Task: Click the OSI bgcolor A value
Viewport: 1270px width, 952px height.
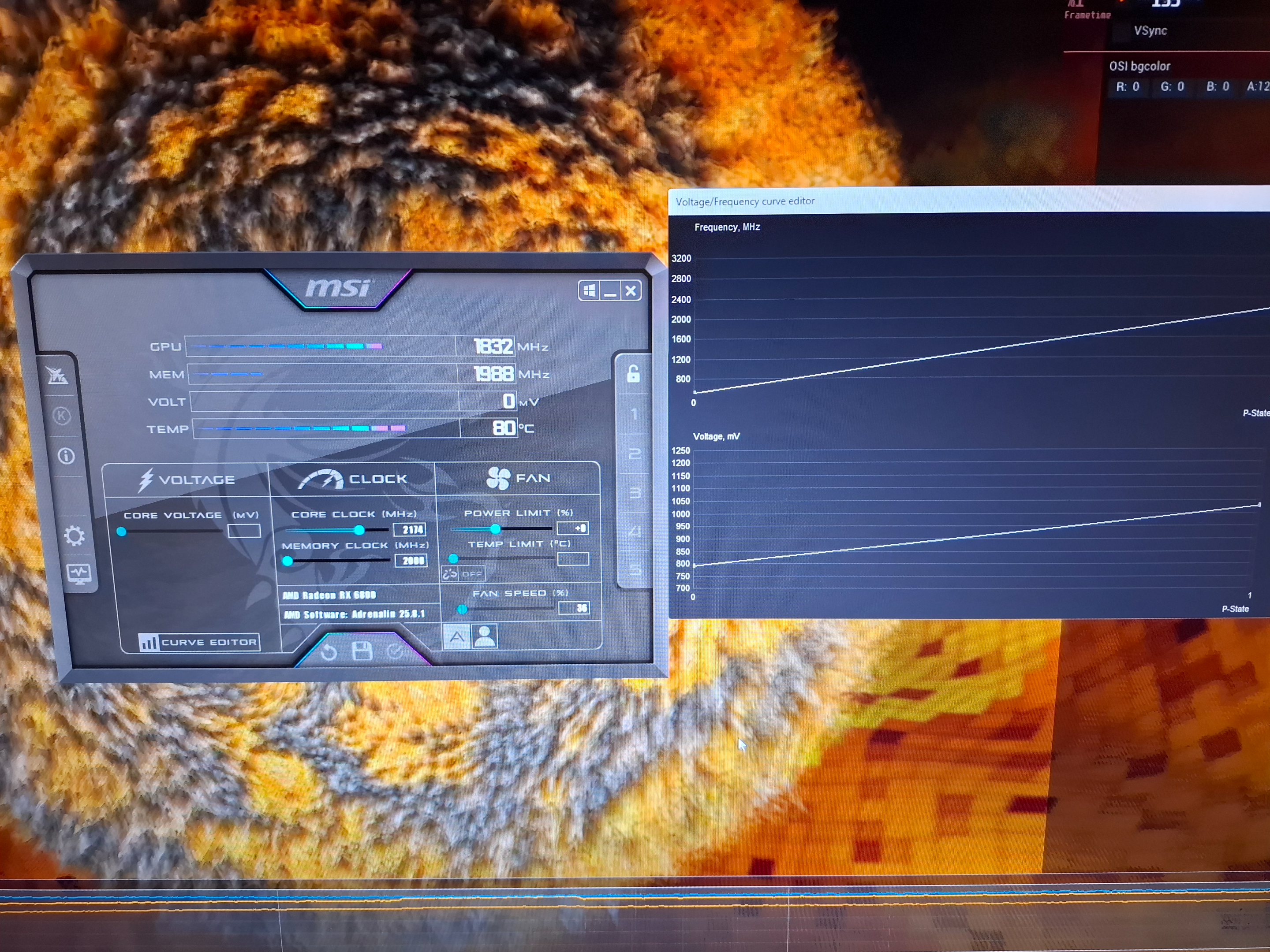Action: [x=1257, y=87]
